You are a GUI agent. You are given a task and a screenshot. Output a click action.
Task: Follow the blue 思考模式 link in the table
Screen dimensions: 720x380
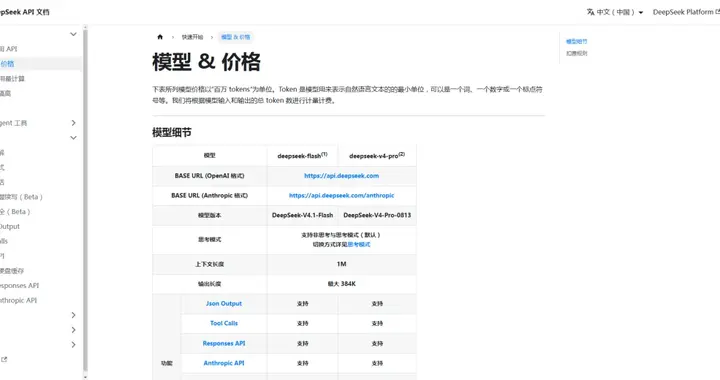point(359,245)
